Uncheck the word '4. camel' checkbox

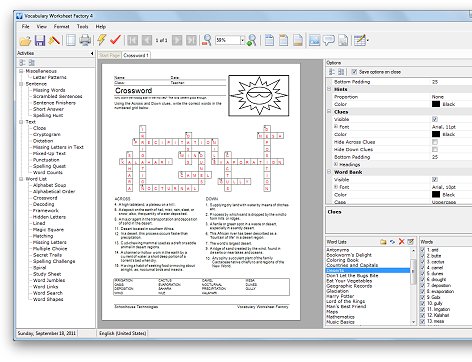(x=422, y=268)
